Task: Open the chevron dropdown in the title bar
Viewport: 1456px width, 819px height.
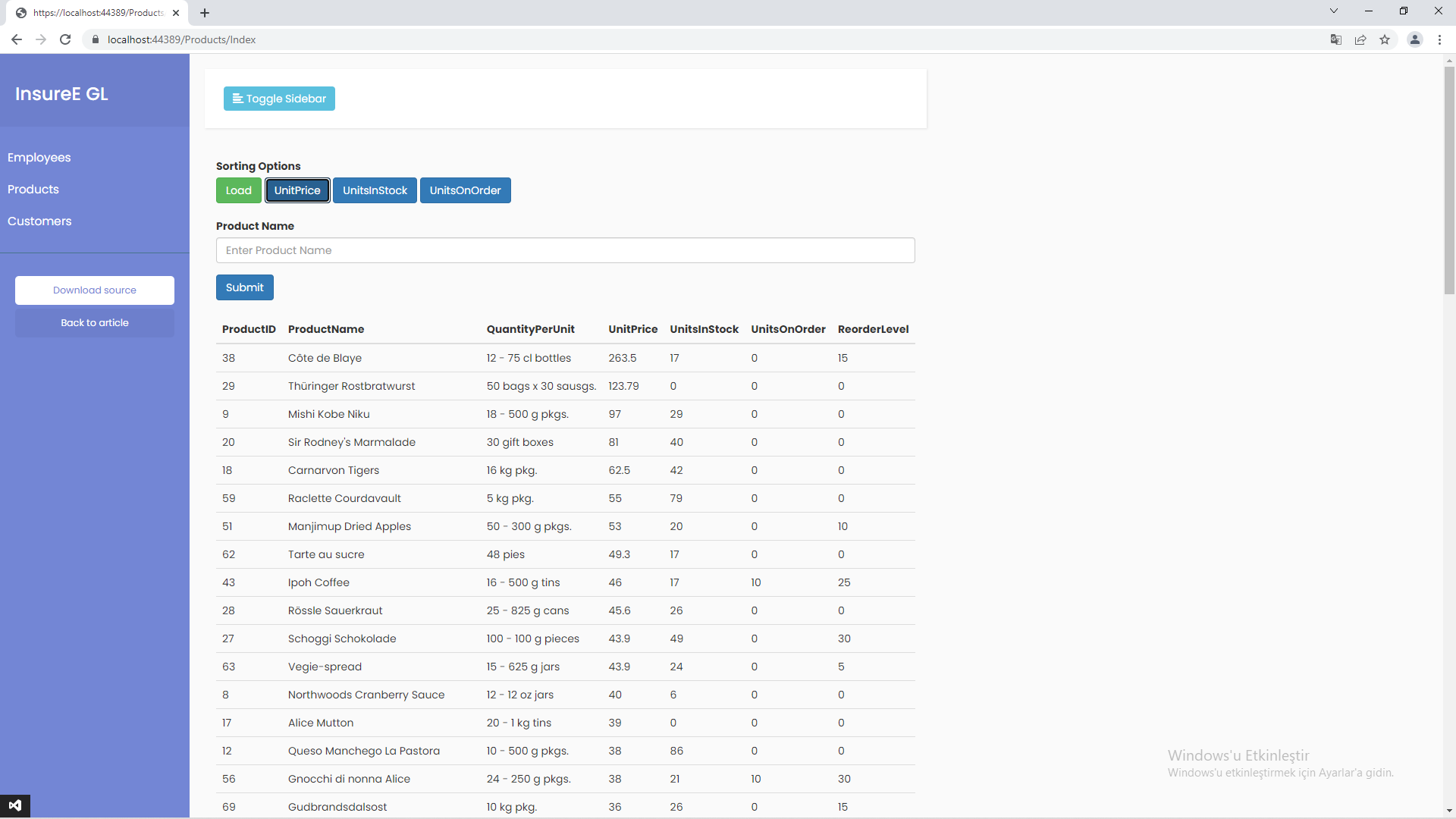Action: [x=1333, y=11]
